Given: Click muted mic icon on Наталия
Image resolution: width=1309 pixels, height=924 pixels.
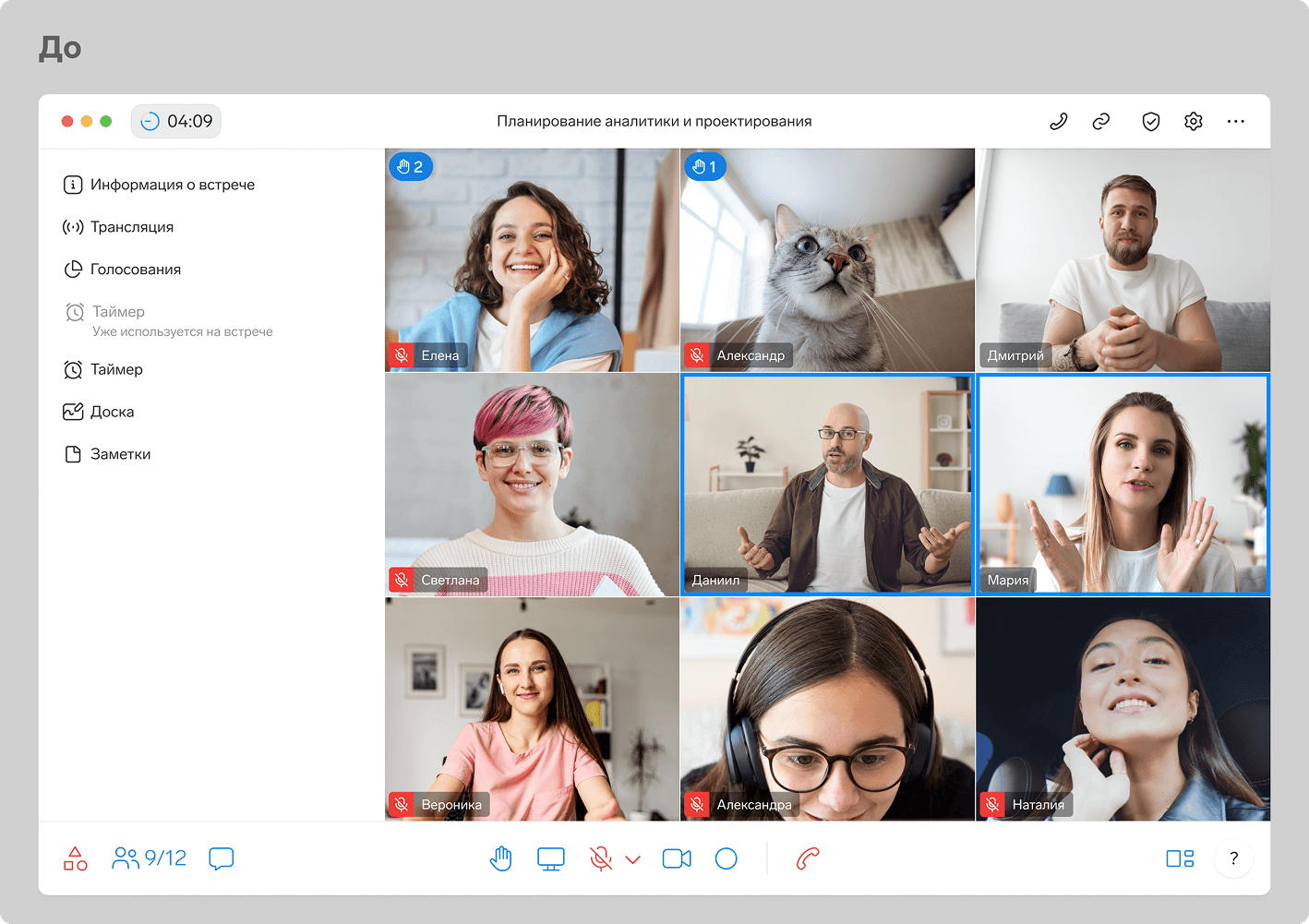Looking at the screenshot, I should pos(992,804).
